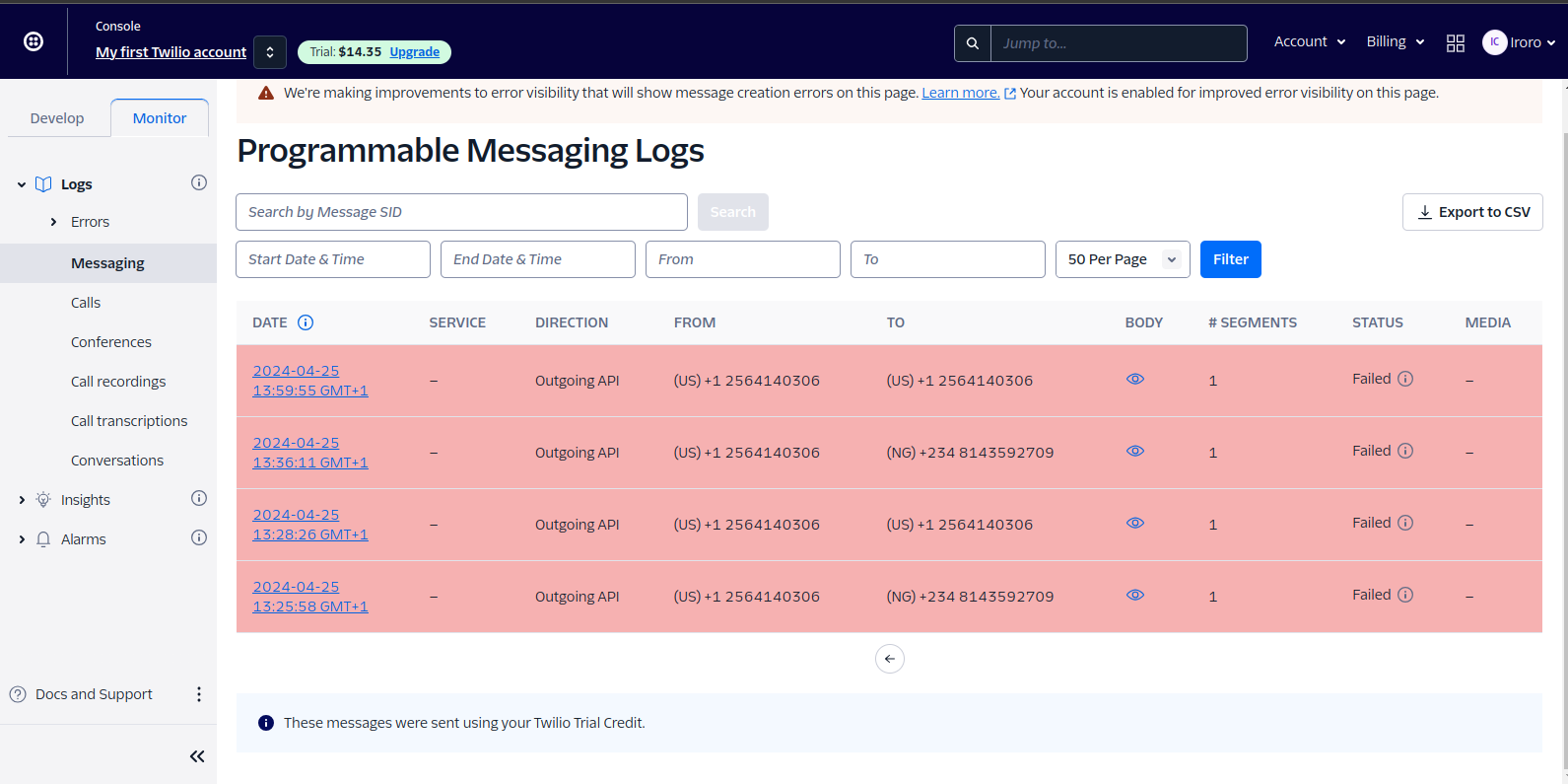Viewport: 1568px width, 784px height.
Task: Click the End Date & Time field
Action: [x=538, y=259]
